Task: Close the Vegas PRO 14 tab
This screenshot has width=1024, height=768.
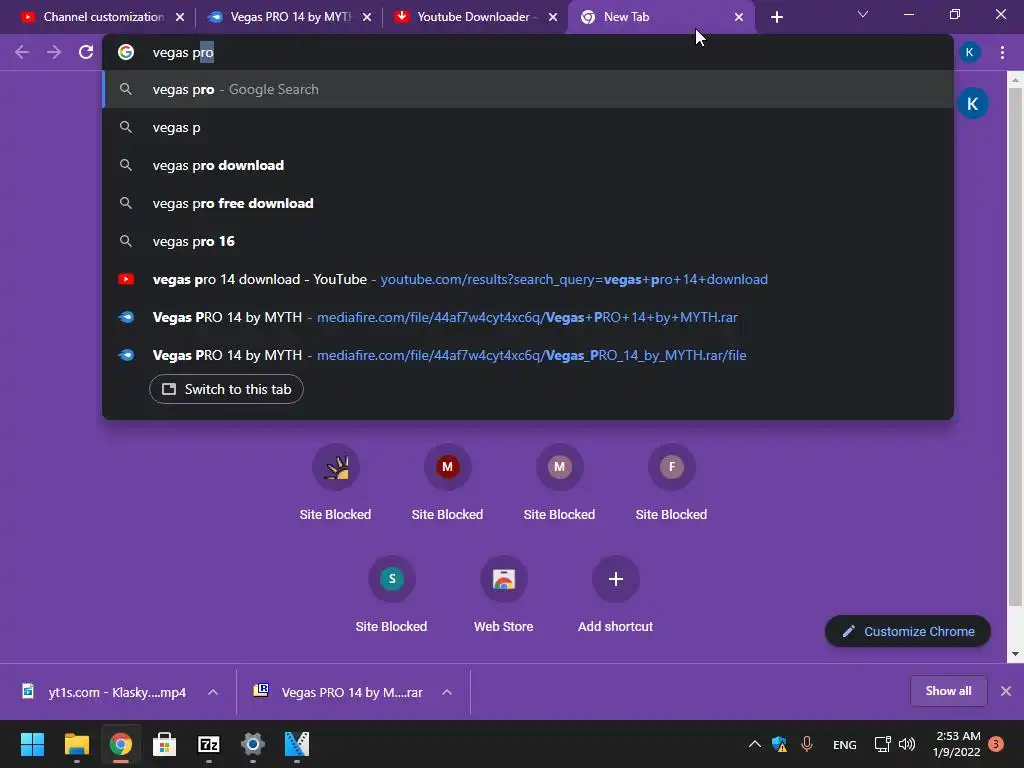Action: (x=366, y=17)
